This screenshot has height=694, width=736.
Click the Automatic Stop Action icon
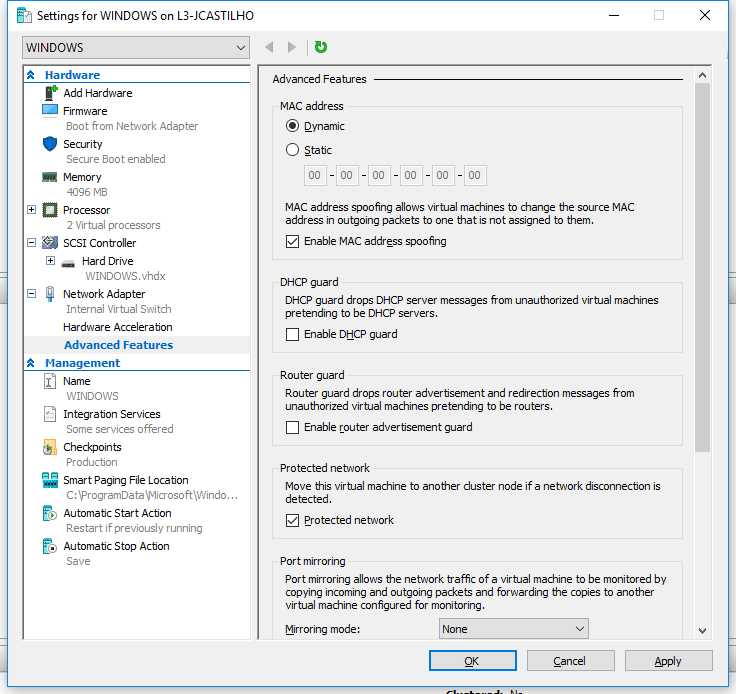[x=50, y=546]
